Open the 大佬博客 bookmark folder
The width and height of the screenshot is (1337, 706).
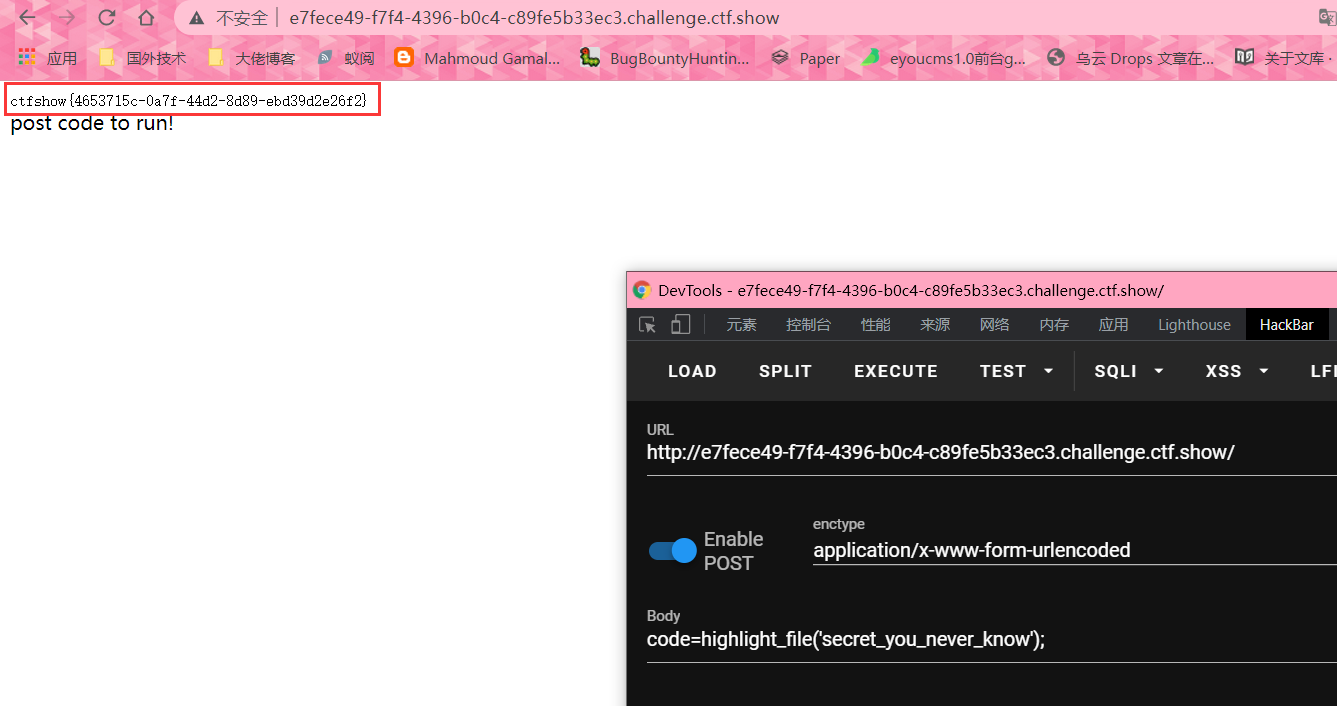click(x=251, y=58)
